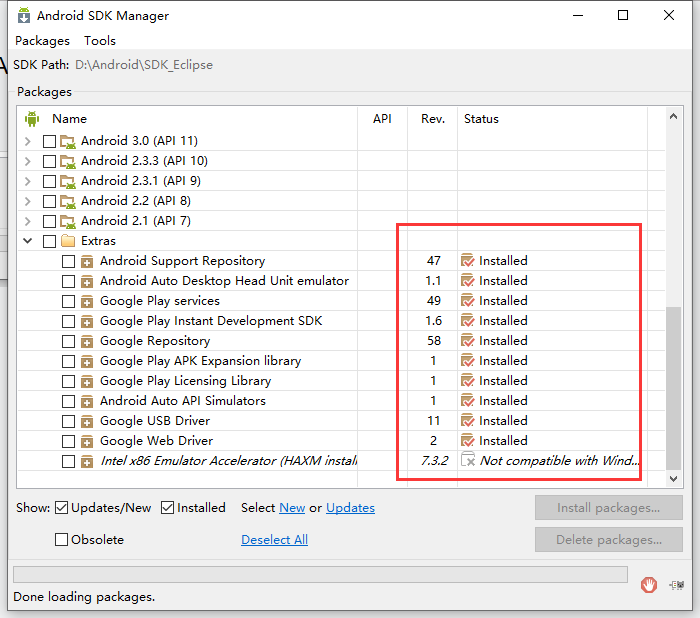Click package icon for Google Play Instant Development SDK
Image resolution: width=700 pixels, height=618 pixels.
pos(87,322)
